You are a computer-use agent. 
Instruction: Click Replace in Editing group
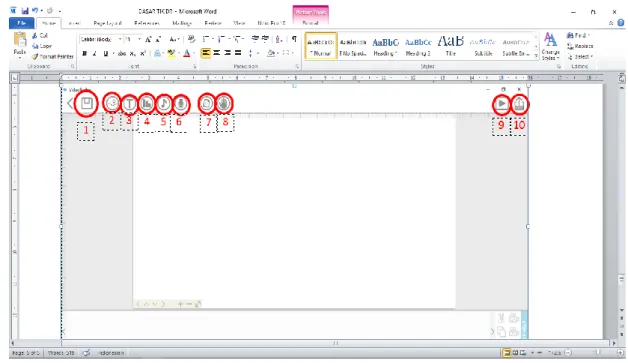coord(580,46)
